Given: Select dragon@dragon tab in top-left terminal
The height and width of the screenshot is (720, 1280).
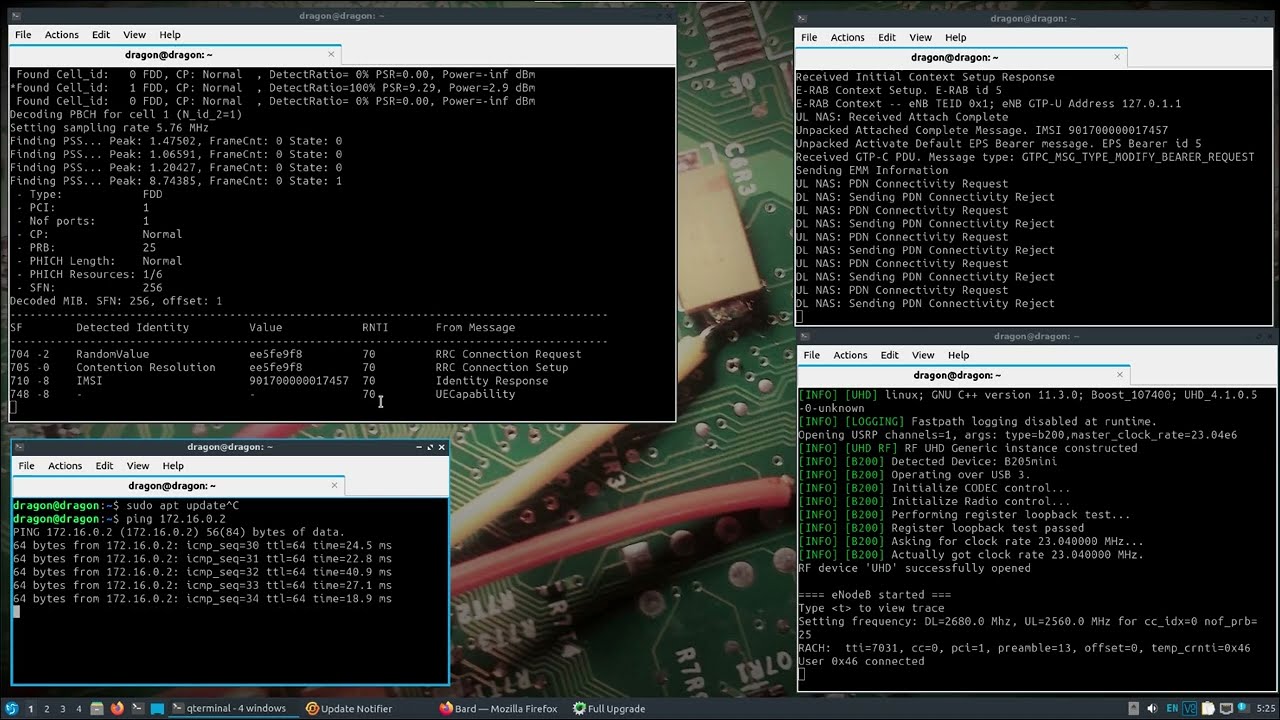Looking at the screenshot, I should tap(175, 55).
